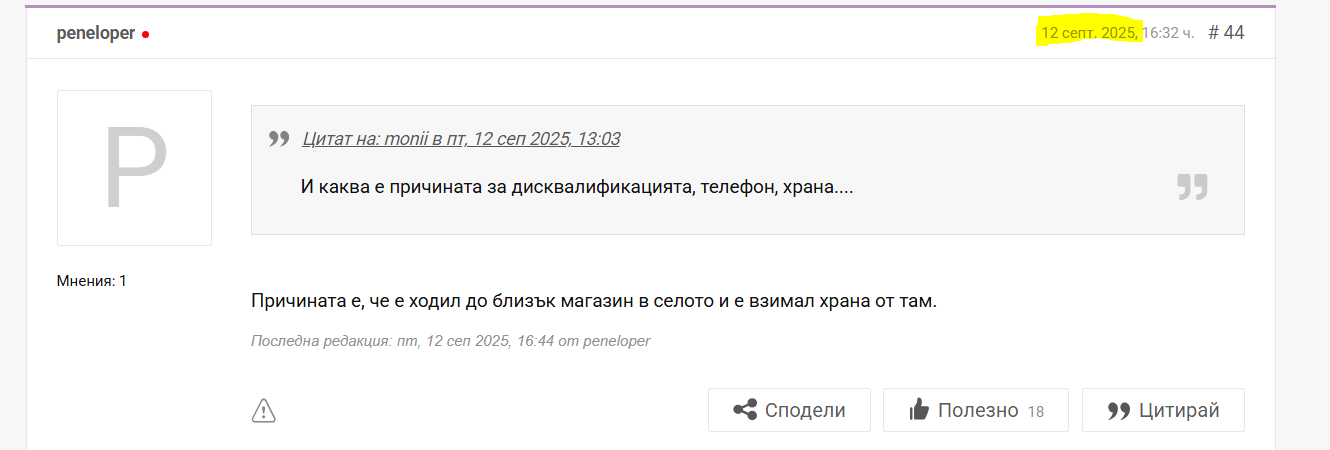
Task: Click the red status dot beside peneloper
Action: click(145, 34)
